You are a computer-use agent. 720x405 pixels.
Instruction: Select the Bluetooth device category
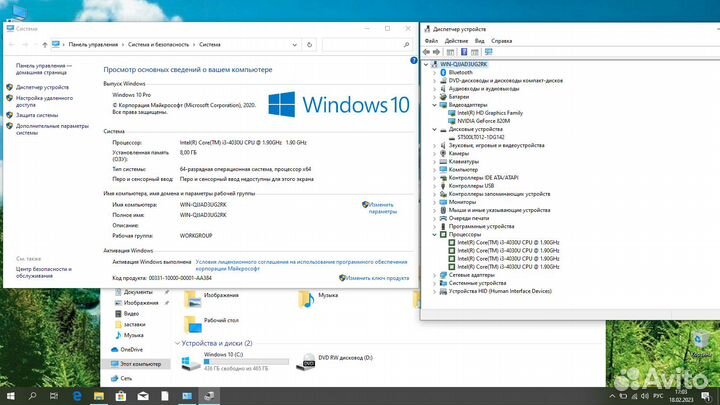(x=460, y=73)
